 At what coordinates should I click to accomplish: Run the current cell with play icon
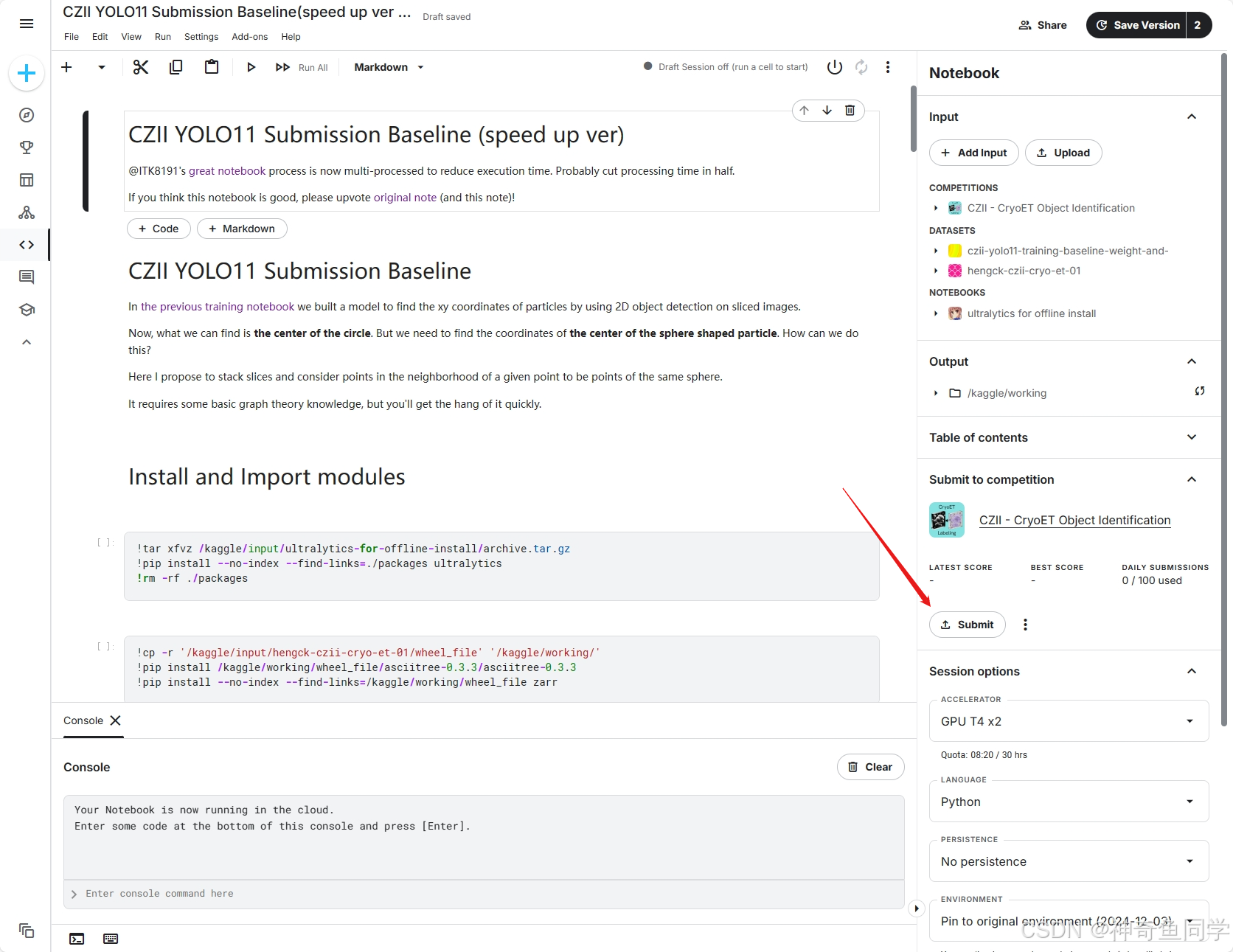point(251,67)
